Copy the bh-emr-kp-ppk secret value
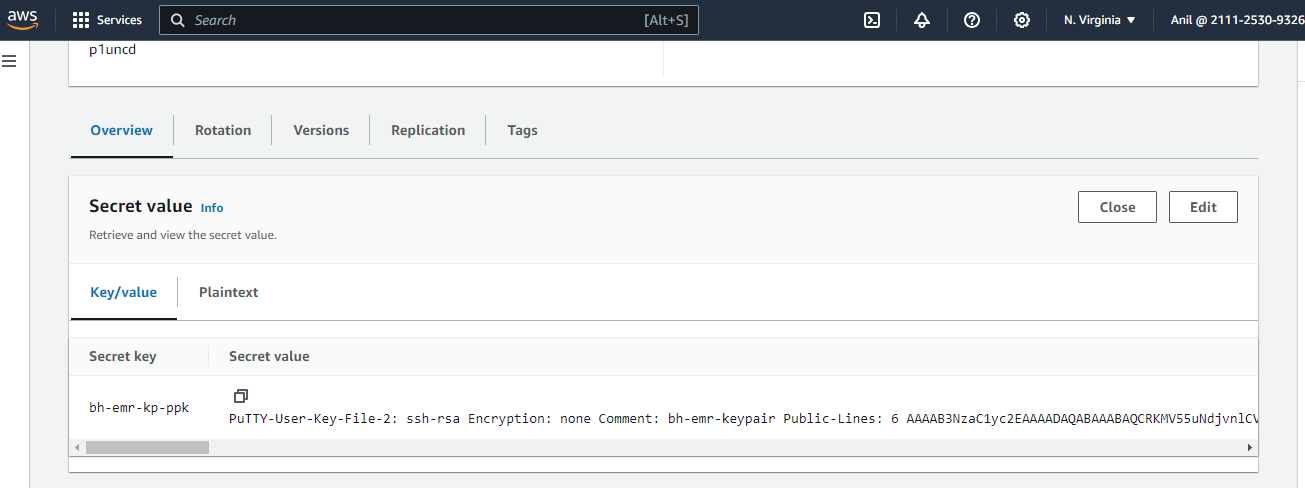The height and width of the screenshot is (488, 1305). (x=240, y=396)
